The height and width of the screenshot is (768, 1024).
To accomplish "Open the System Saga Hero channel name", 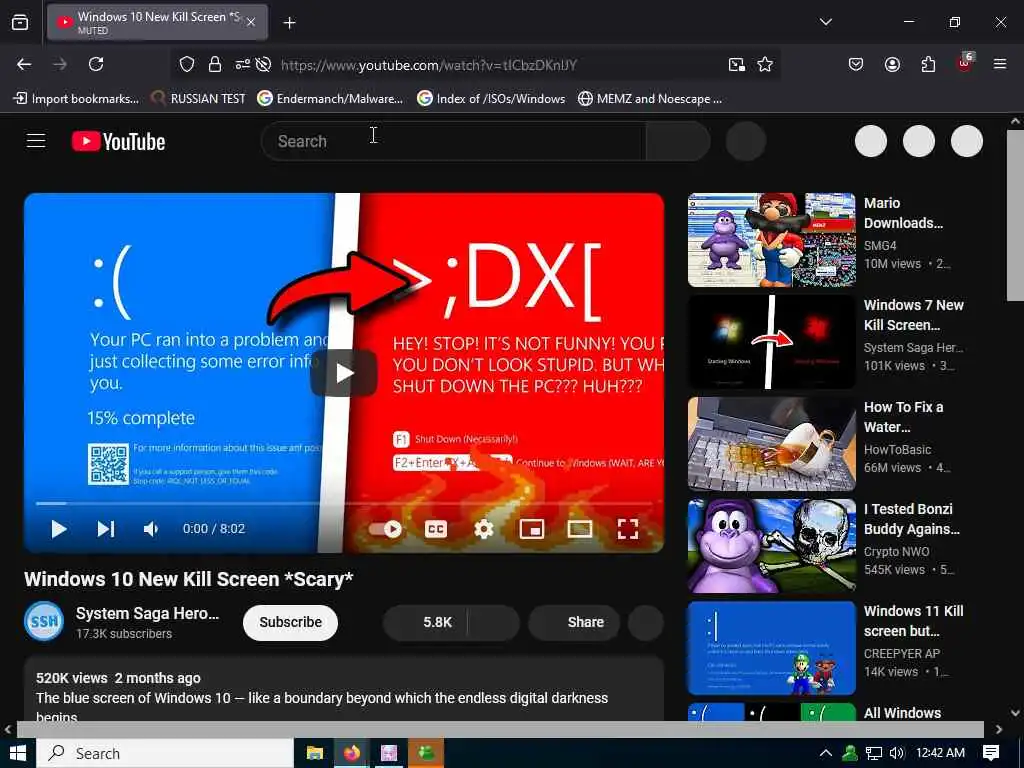I will click(x=148, y=613).
